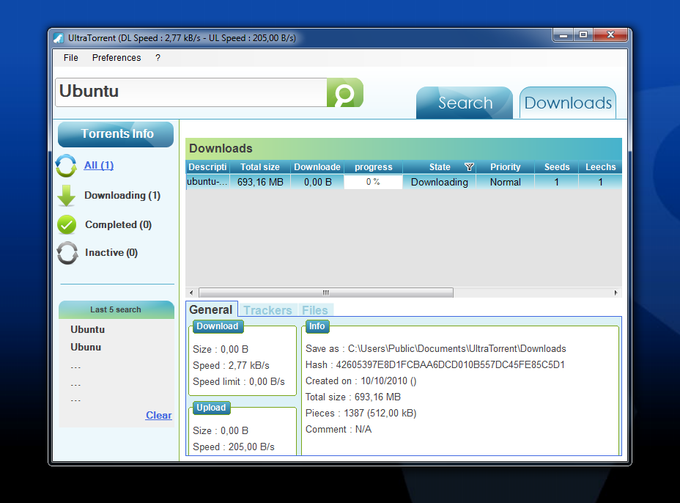Screen dimensions: 680x503
Task: Click the Downloading state cell
Action: pyautogui.click(x=439, y=182)
